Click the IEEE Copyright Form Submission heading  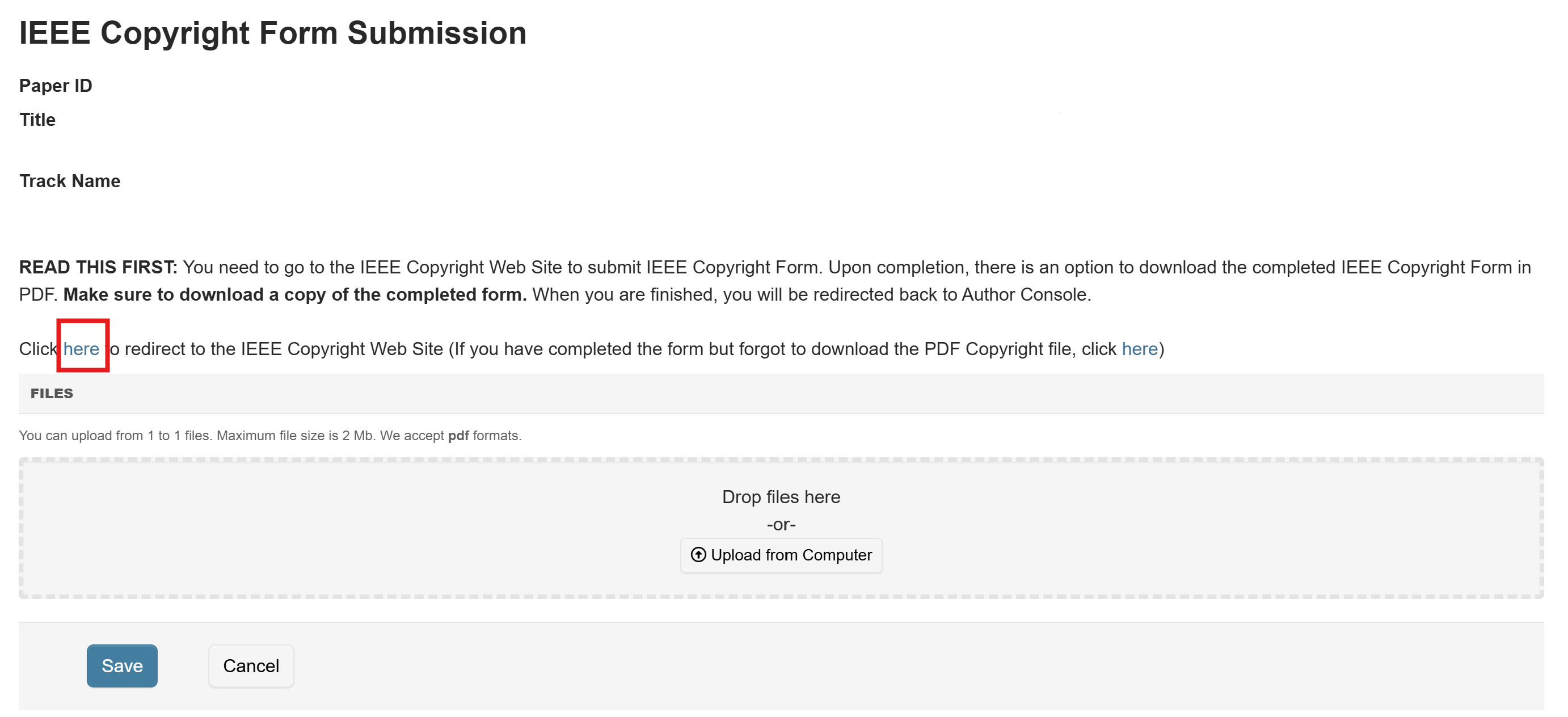click(273, 33)
